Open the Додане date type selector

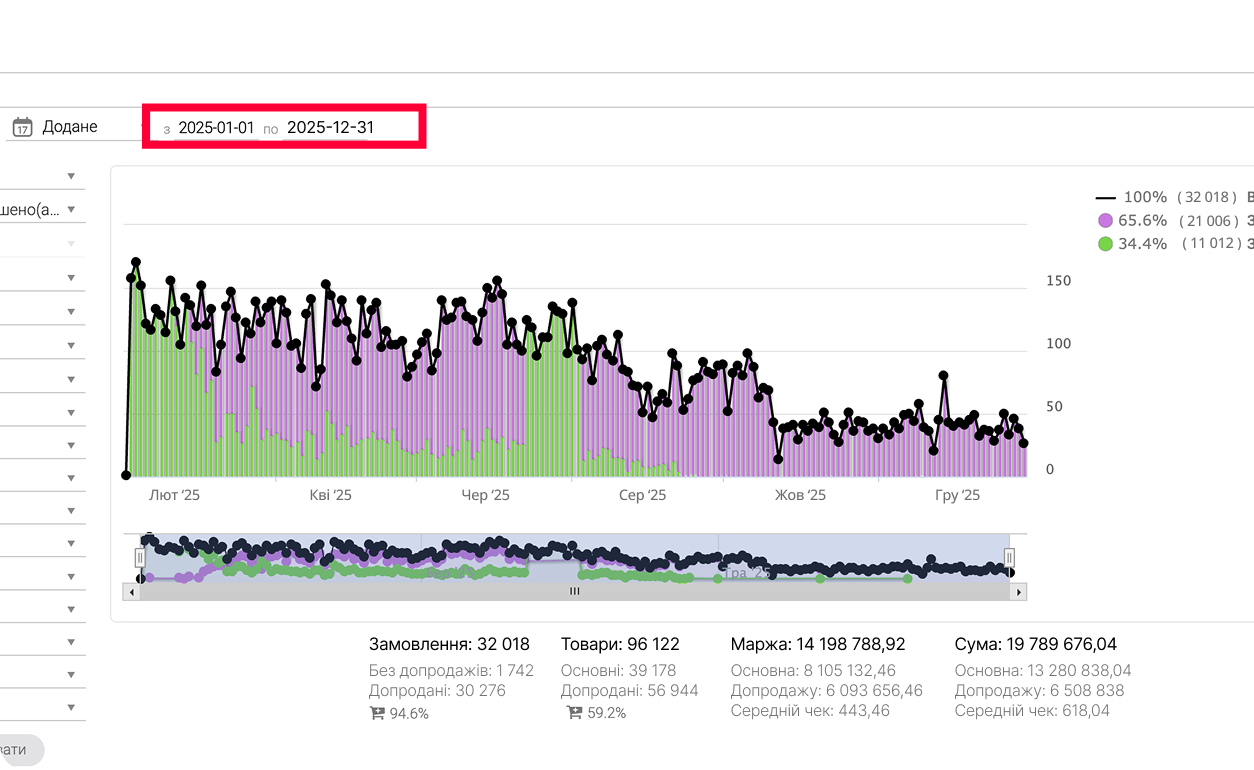(x=70, y=127)
